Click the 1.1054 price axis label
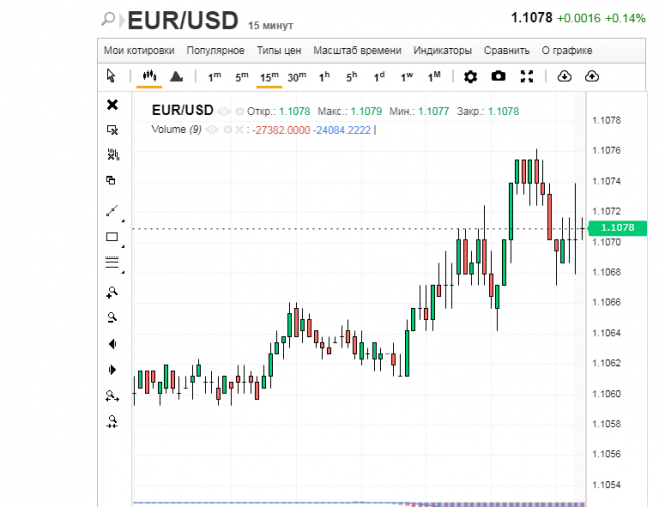 (x=606, y=485)
